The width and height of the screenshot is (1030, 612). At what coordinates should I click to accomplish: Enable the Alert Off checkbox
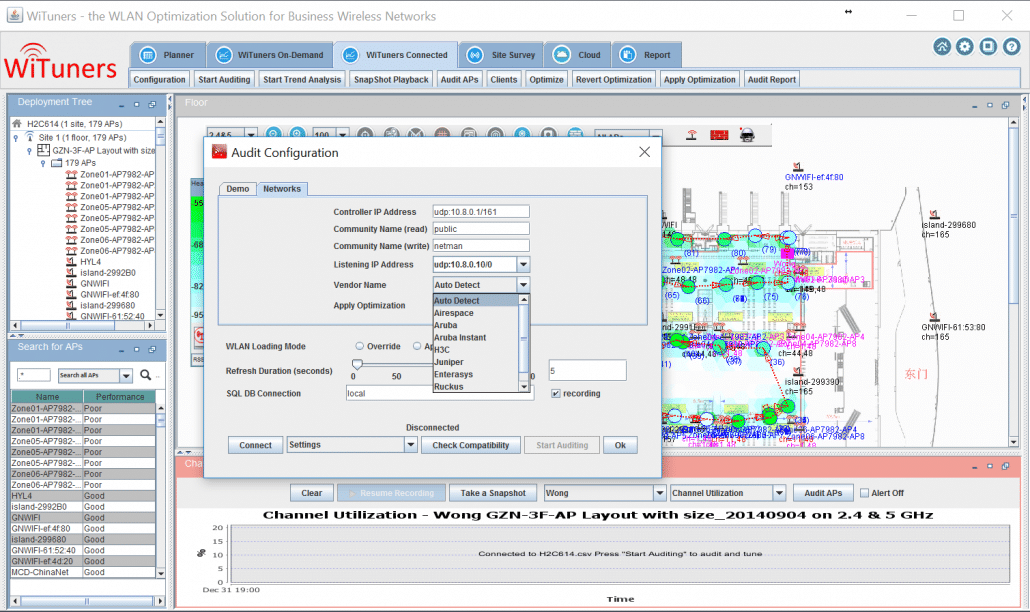point(864,493)
